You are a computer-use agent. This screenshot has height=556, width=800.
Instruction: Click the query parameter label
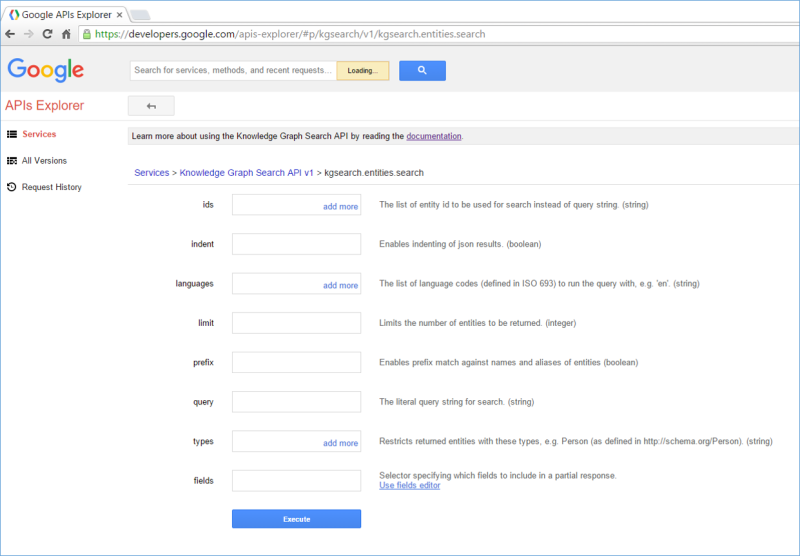tap(204, 402)
